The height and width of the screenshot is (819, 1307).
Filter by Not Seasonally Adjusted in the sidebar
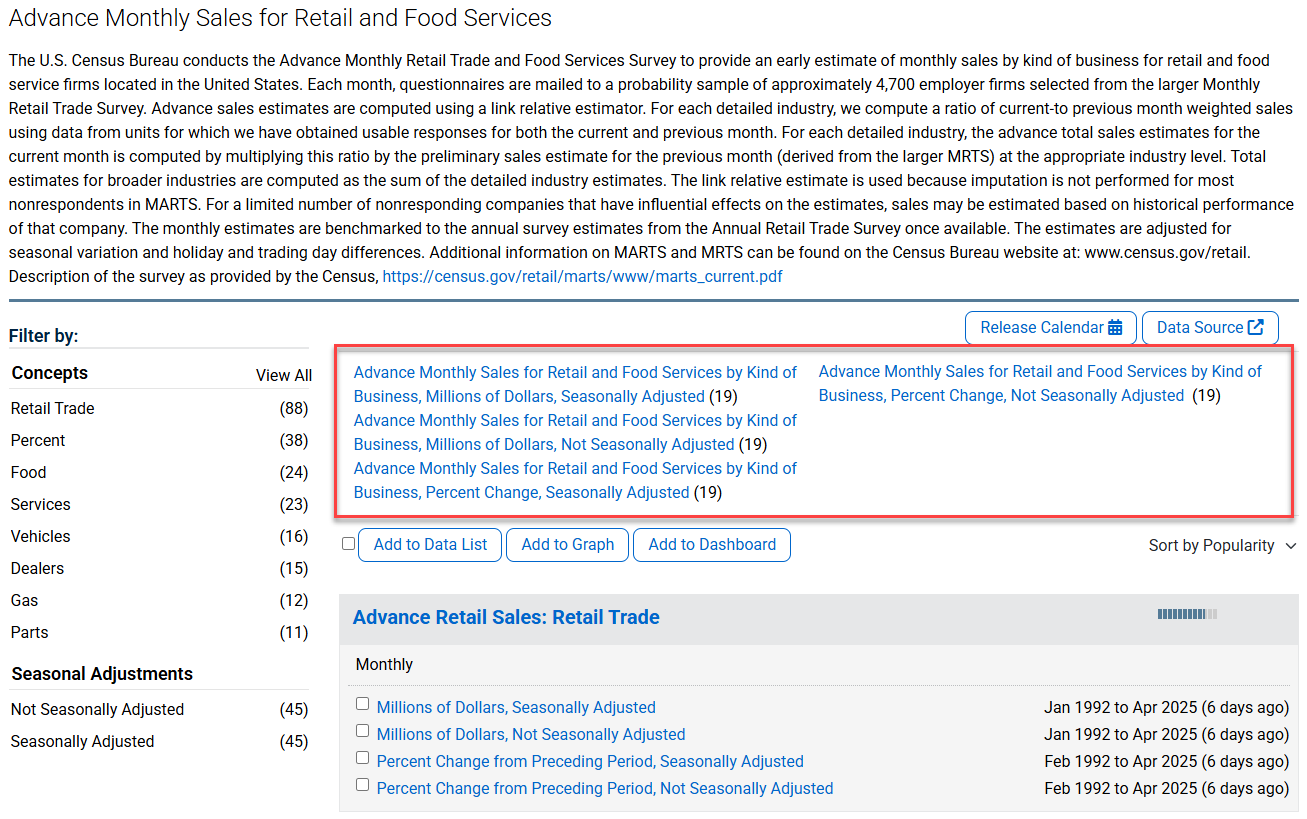(98, 709)
